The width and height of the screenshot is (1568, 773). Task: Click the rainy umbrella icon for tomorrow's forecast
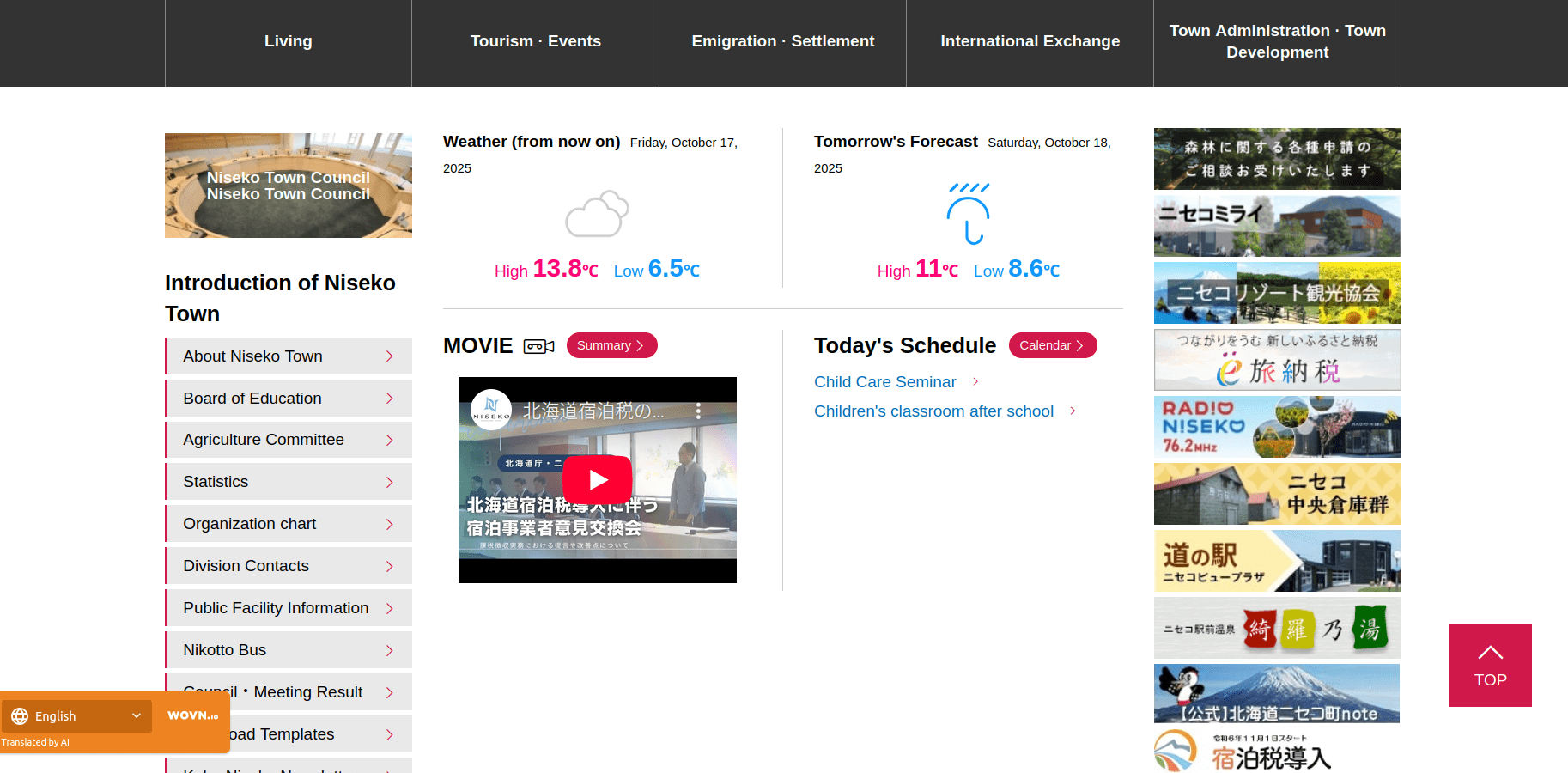(x=968, y=214)
